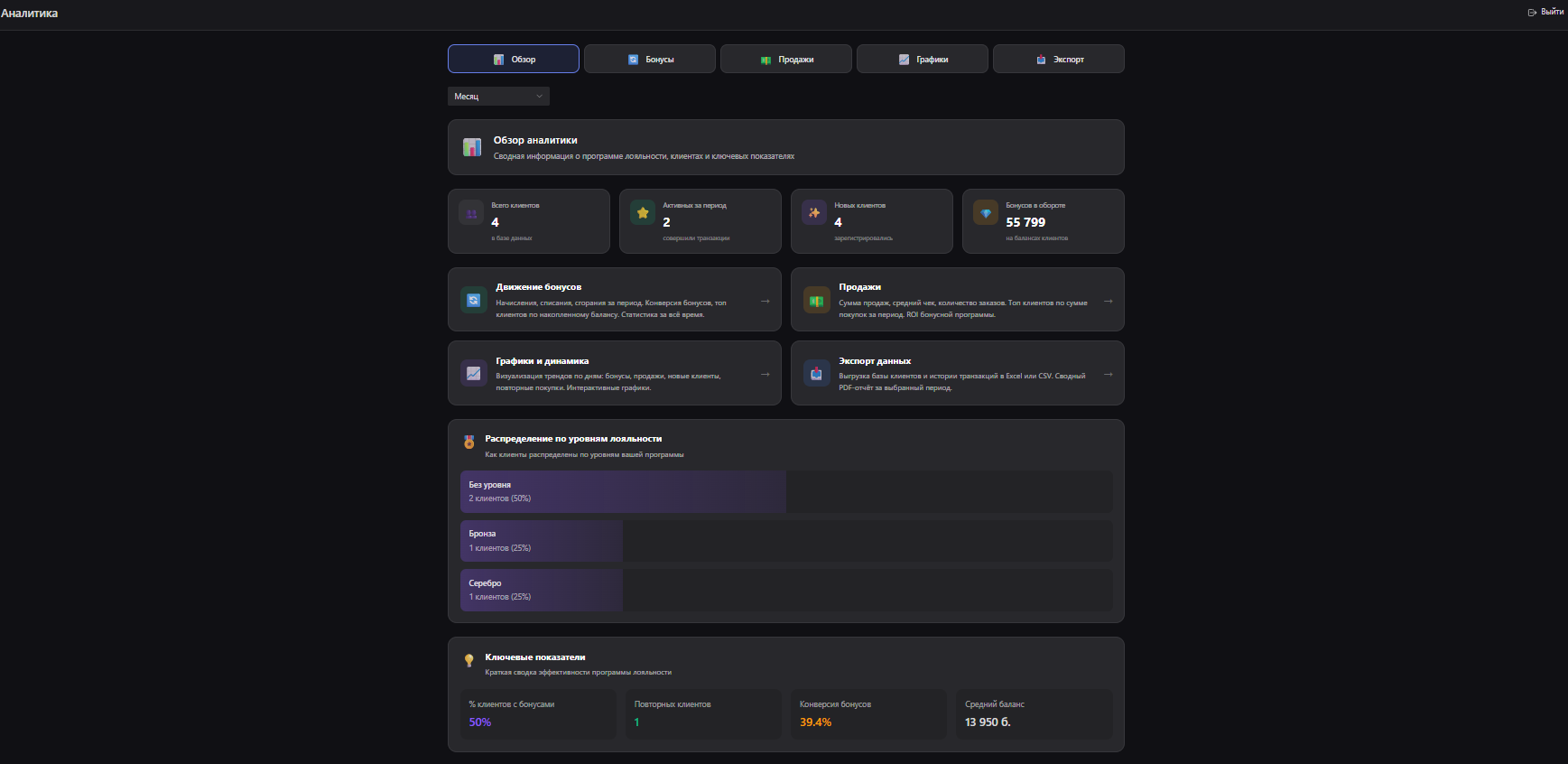Click the Новых клиентов sparkle icon
The height and width of the screenshot is (764, 1568).
click(814, 213)
